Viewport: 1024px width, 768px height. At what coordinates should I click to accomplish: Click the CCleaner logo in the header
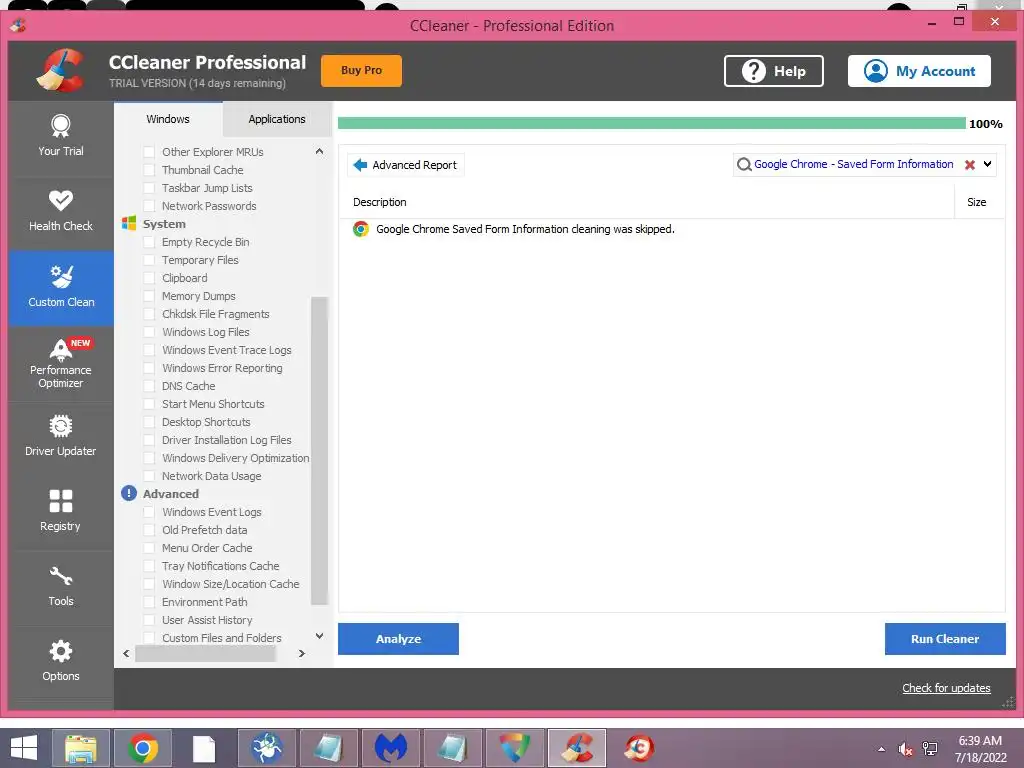click(x=59, y=70)
